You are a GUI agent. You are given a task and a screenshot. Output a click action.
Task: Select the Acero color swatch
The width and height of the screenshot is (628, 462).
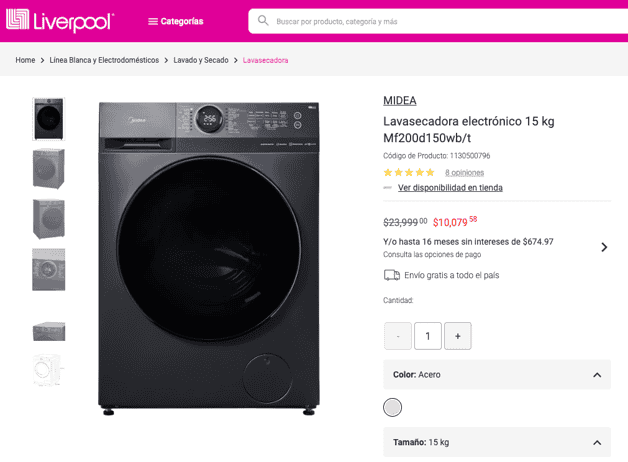pyautogui.click(x=393, y=407)
